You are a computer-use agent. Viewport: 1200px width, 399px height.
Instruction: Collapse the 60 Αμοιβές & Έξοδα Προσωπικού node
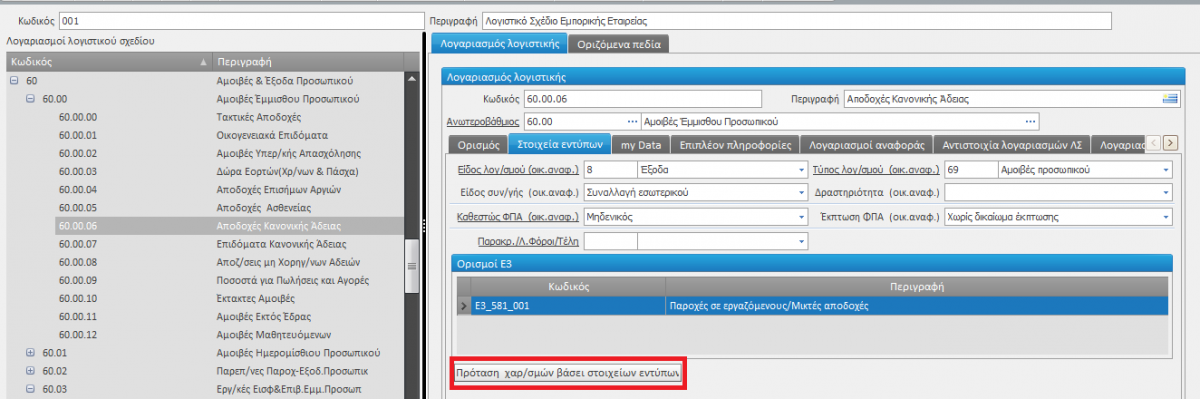14,81
